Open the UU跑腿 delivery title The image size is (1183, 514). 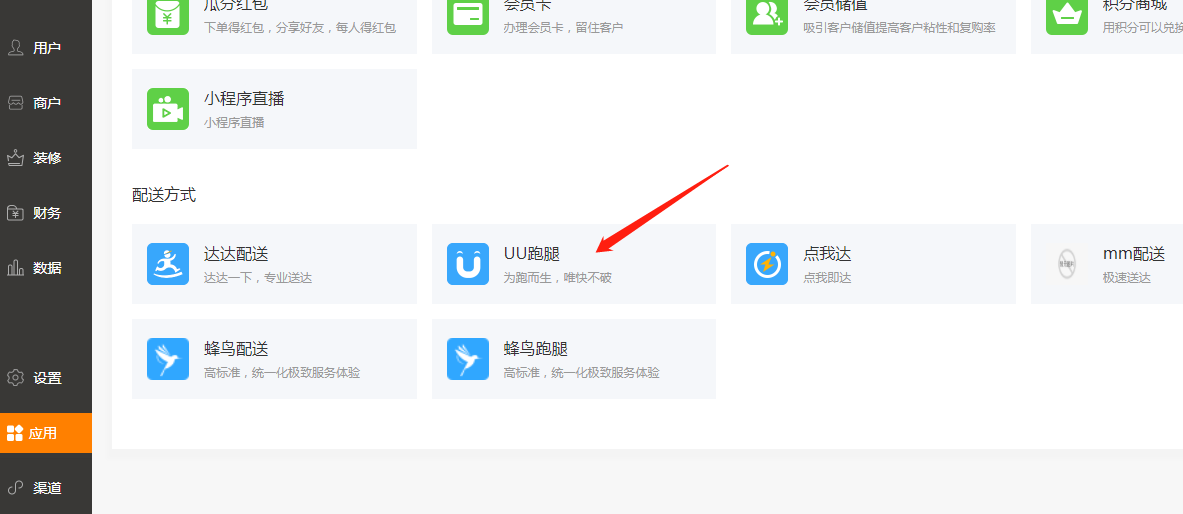click(532, 254)
